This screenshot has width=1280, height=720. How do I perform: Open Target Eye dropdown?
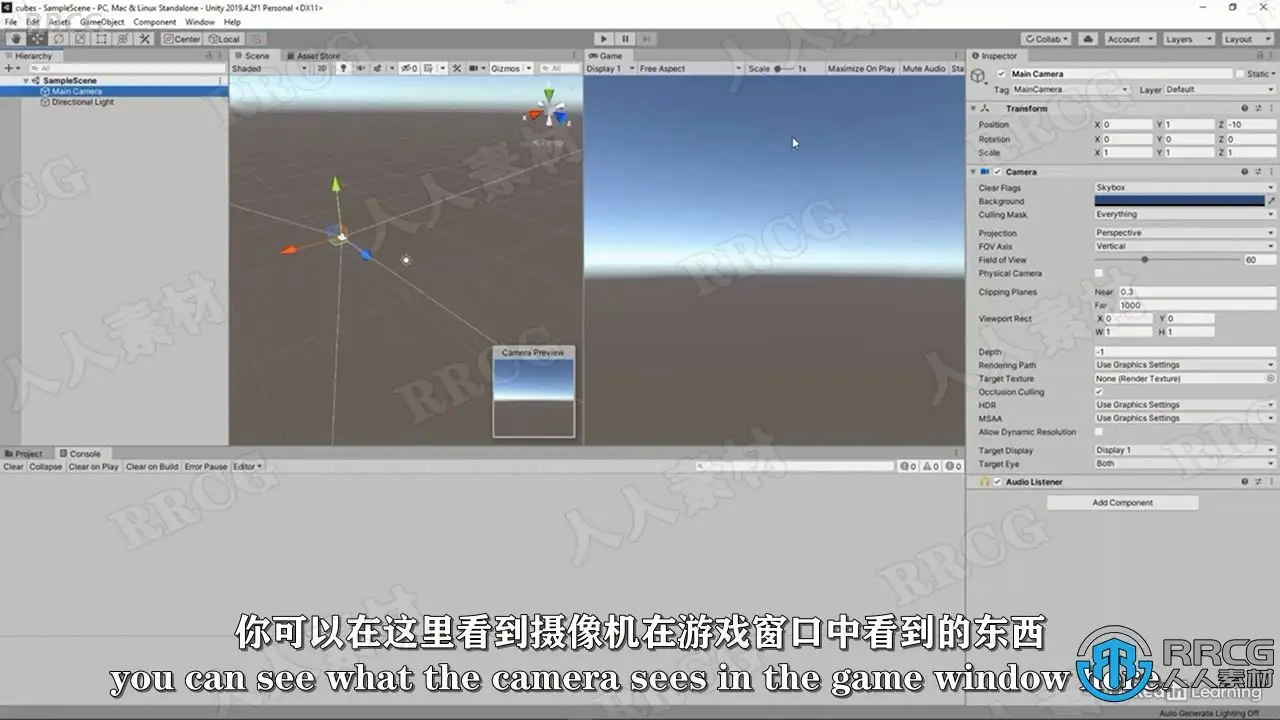click(1185, 464)
